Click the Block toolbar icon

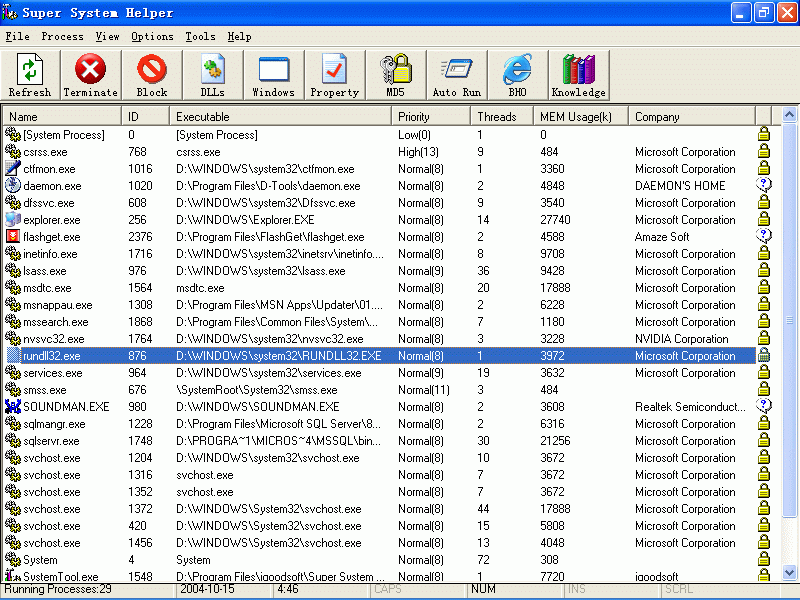(152, 75)
